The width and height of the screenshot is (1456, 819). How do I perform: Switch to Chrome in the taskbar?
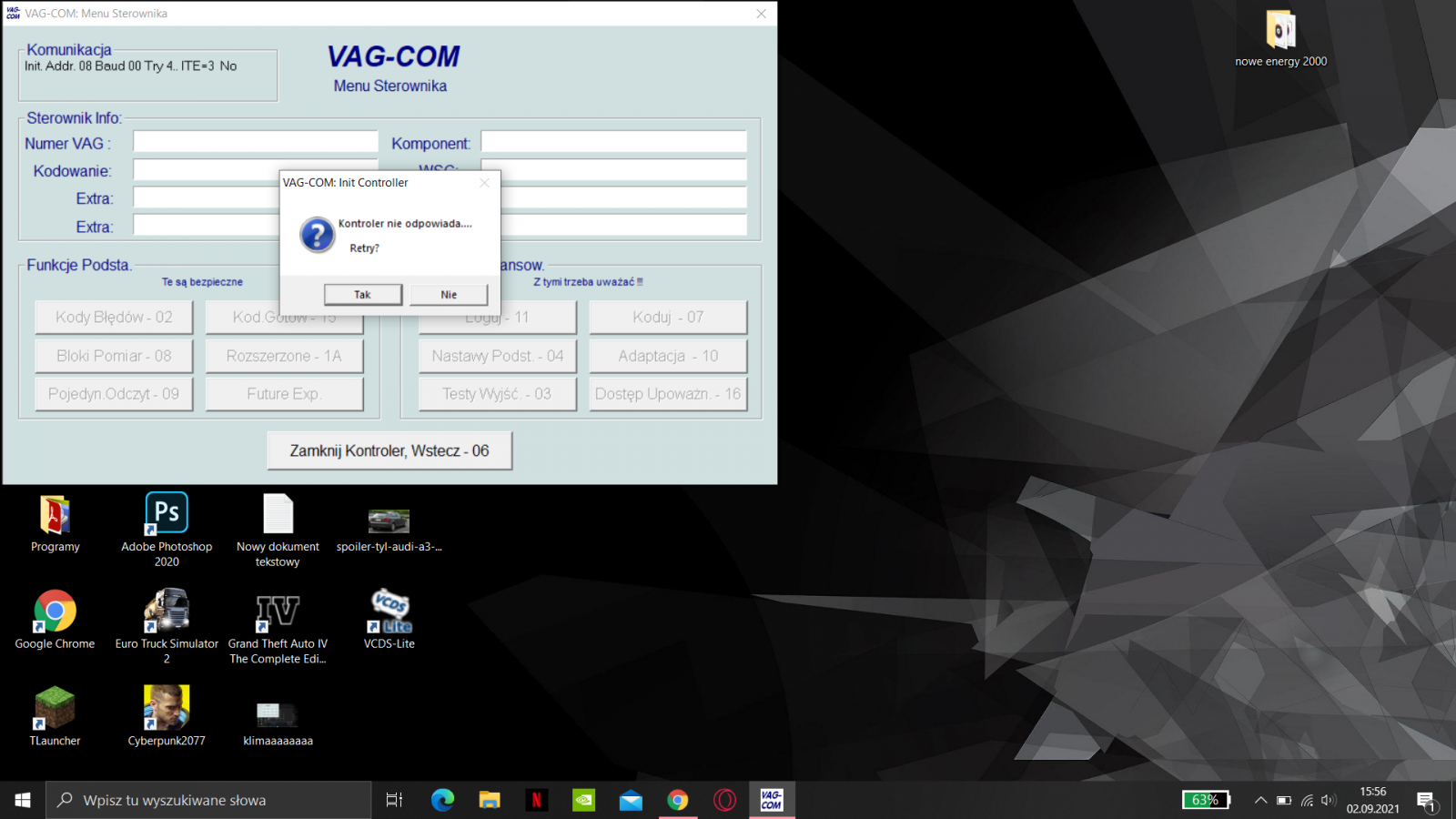678,800
